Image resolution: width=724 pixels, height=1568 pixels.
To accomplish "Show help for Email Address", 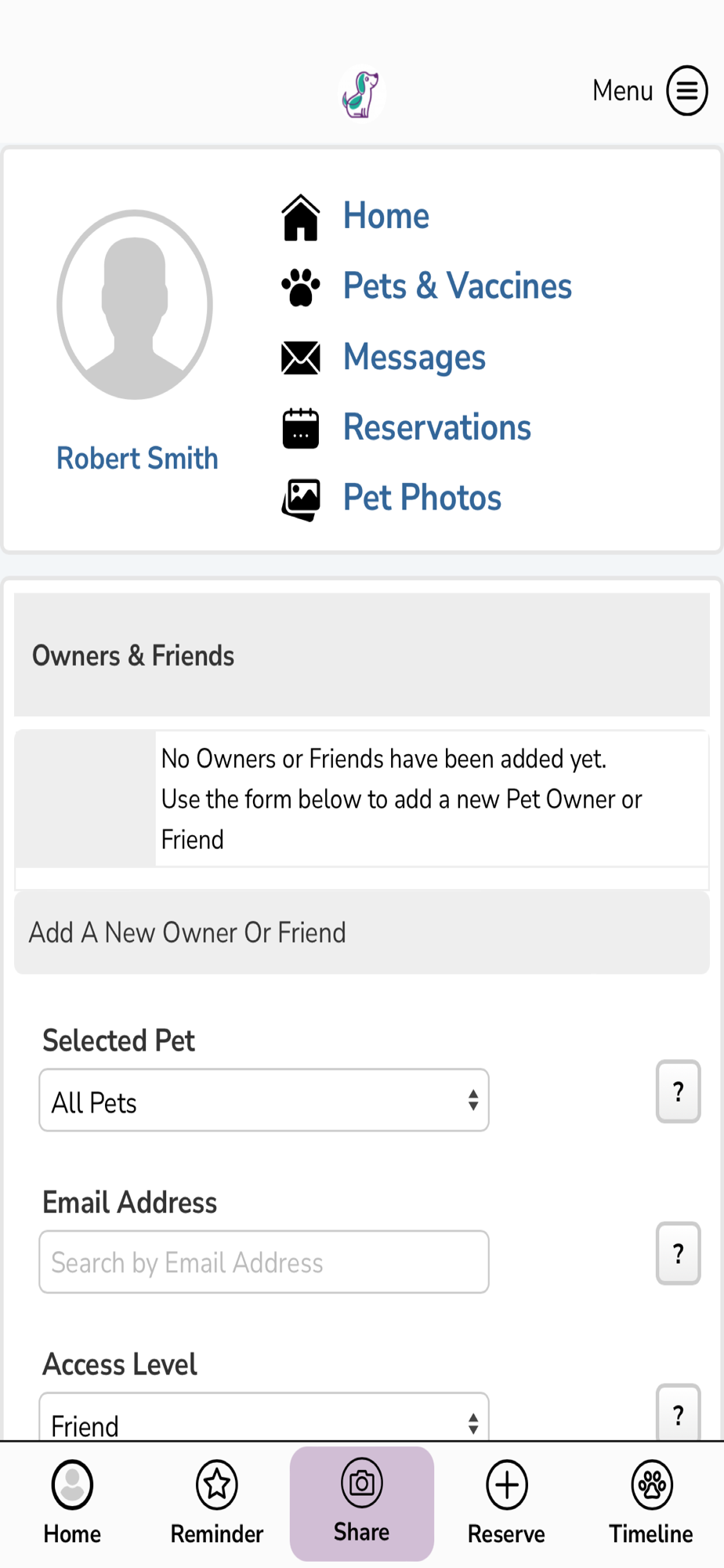I will pyautogui.click(x=679, y=1253).
